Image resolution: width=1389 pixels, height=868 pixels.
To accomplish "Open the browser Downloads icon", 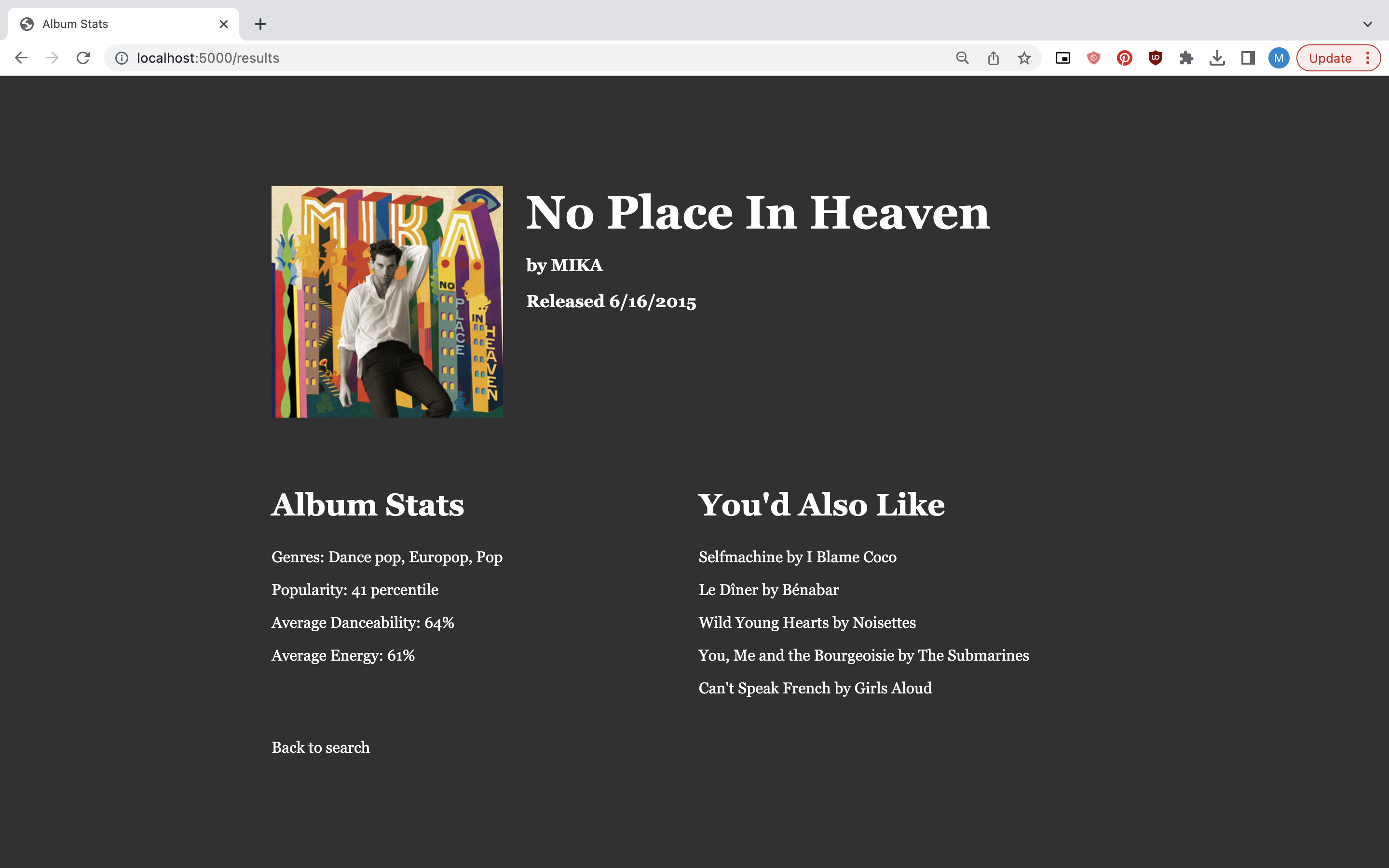I will pos(1217,57).
